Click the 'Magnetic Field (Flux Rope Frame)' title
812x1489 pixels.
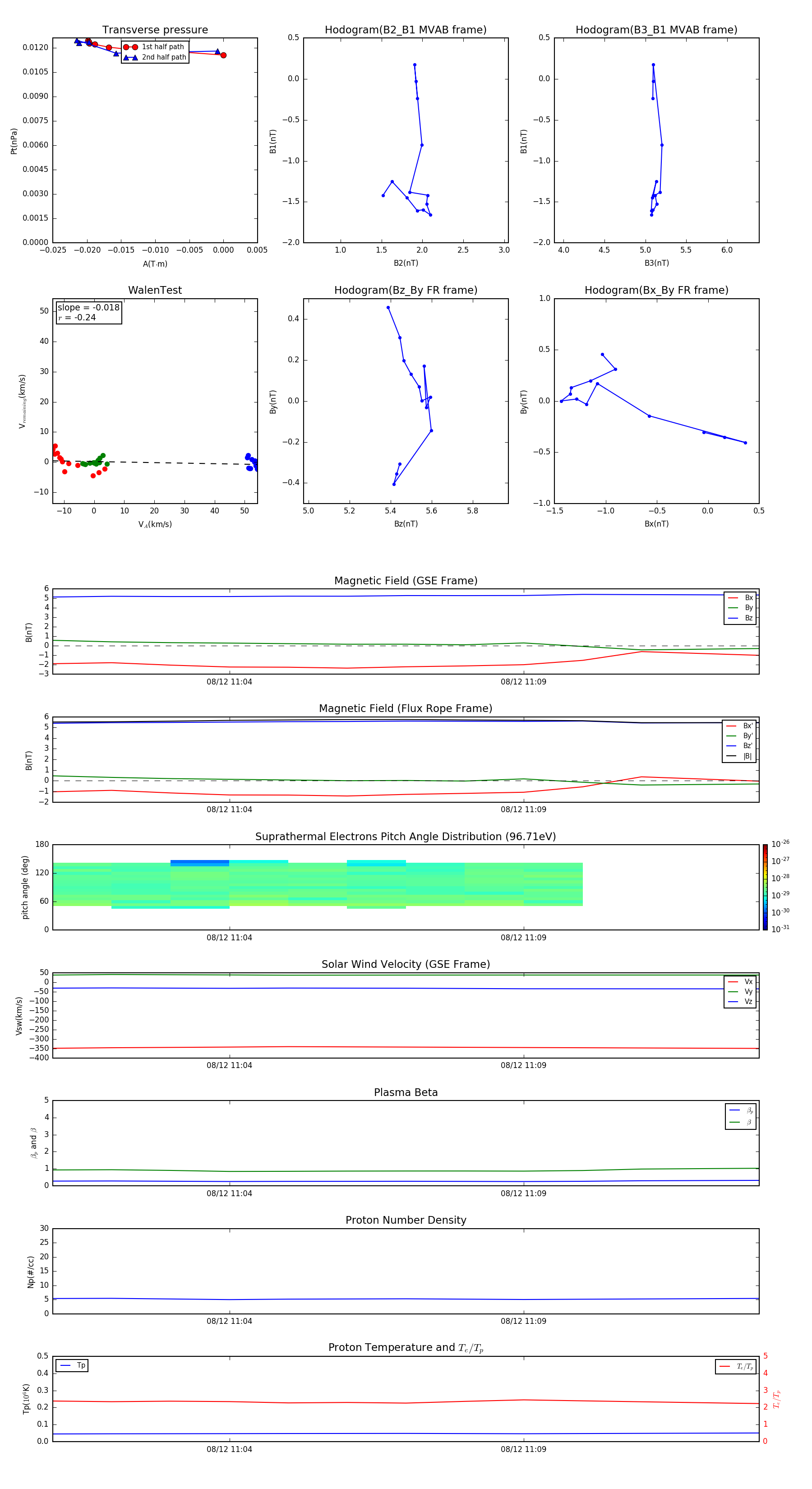tap(406, 709)
